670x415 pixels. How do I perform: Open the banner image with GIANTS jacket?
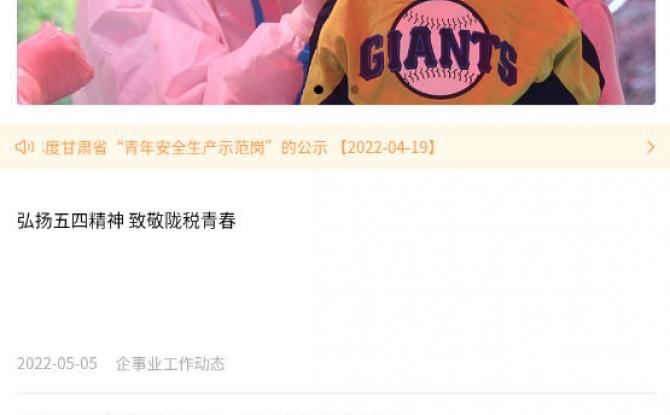pos(336,52)
